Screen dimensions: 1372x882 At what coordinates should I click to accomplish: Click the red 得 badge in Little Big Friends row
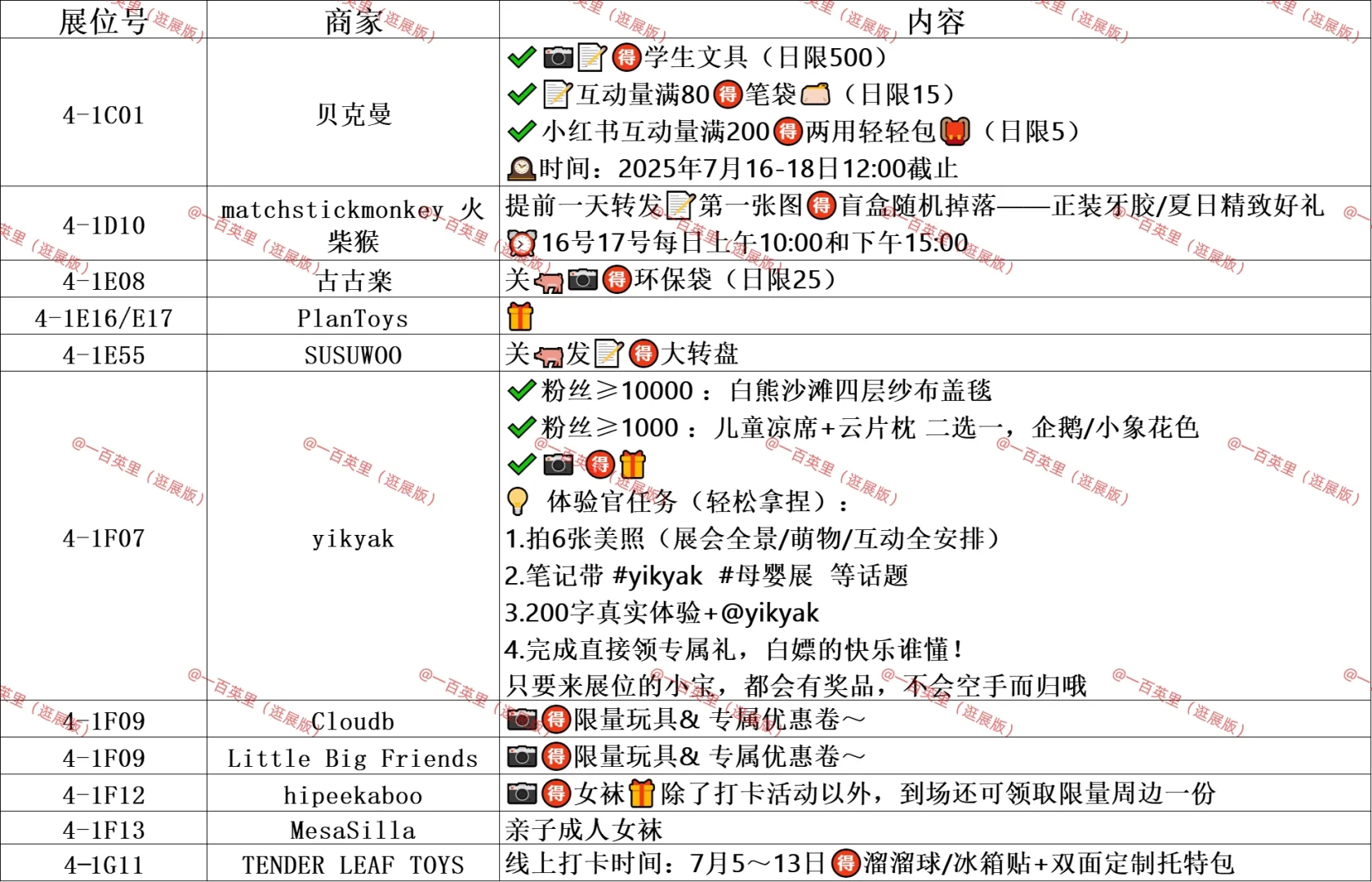pyautogui.click(x=556, y=756)
